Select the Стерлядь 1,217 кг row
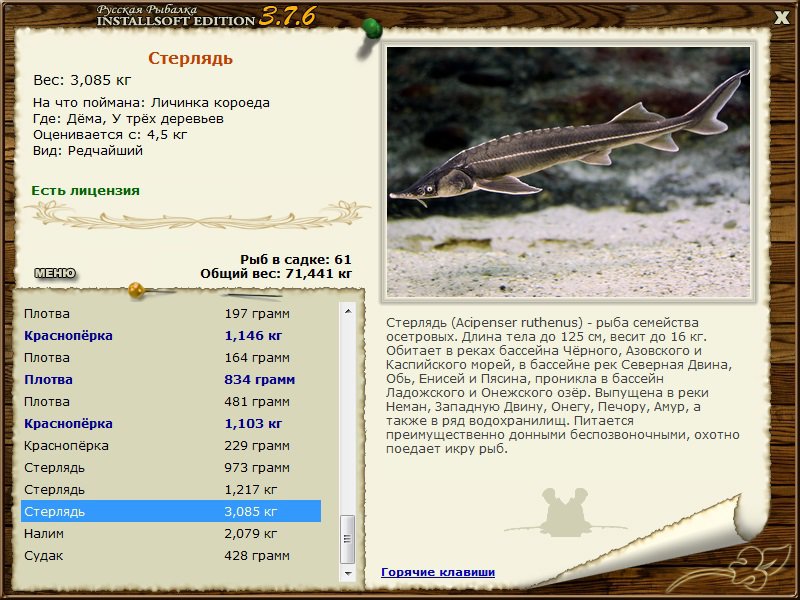The image size is (800, 600). point(171,489)
